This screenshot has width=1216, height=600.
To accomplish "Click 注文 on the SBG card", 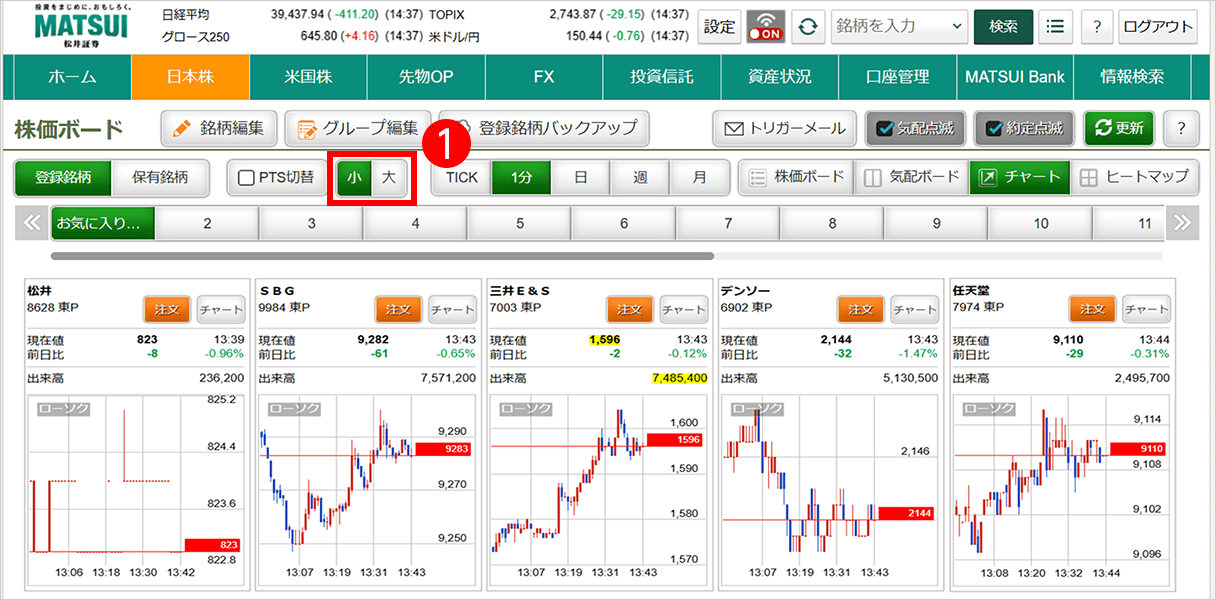I will point(399,309).
